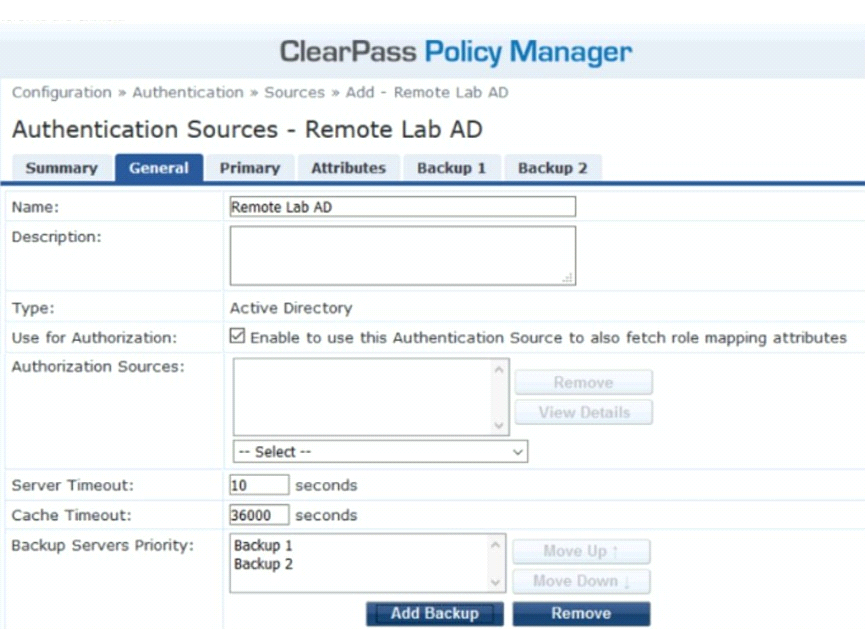Image resolution: width=865 pixels, height=629 pixels.
Task: Open the Authorization Sources Select dropdown
Action: (x=380, y=451)
